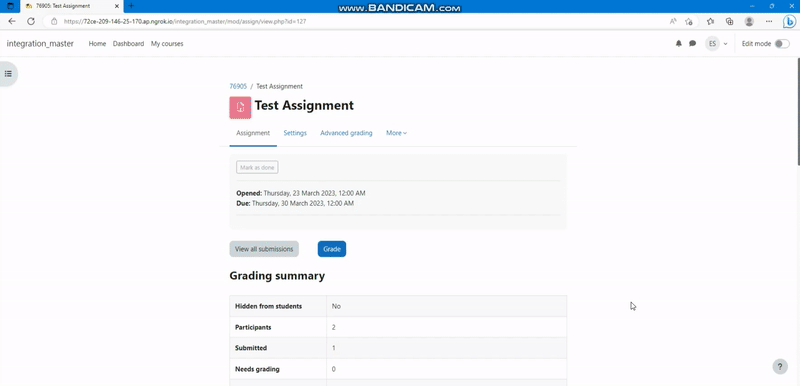The width and height of the screenshot is (800, 386).
Task: Open the read aloud icon in address bar
Action: pyautogui.click(x=673, y=21)
